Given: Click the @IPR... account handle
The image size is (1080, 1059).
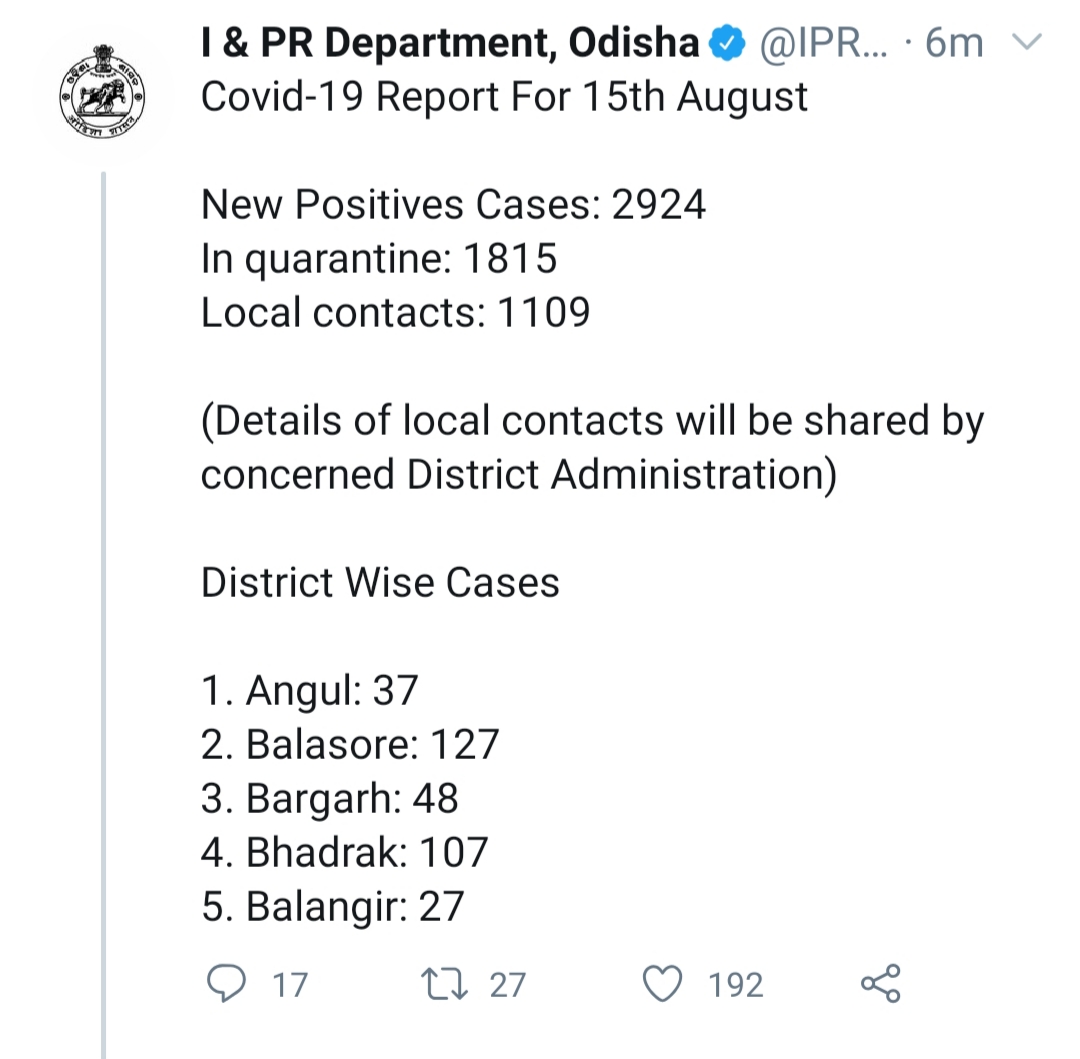Looking at the screenshot, I should (x=822, y=43).
